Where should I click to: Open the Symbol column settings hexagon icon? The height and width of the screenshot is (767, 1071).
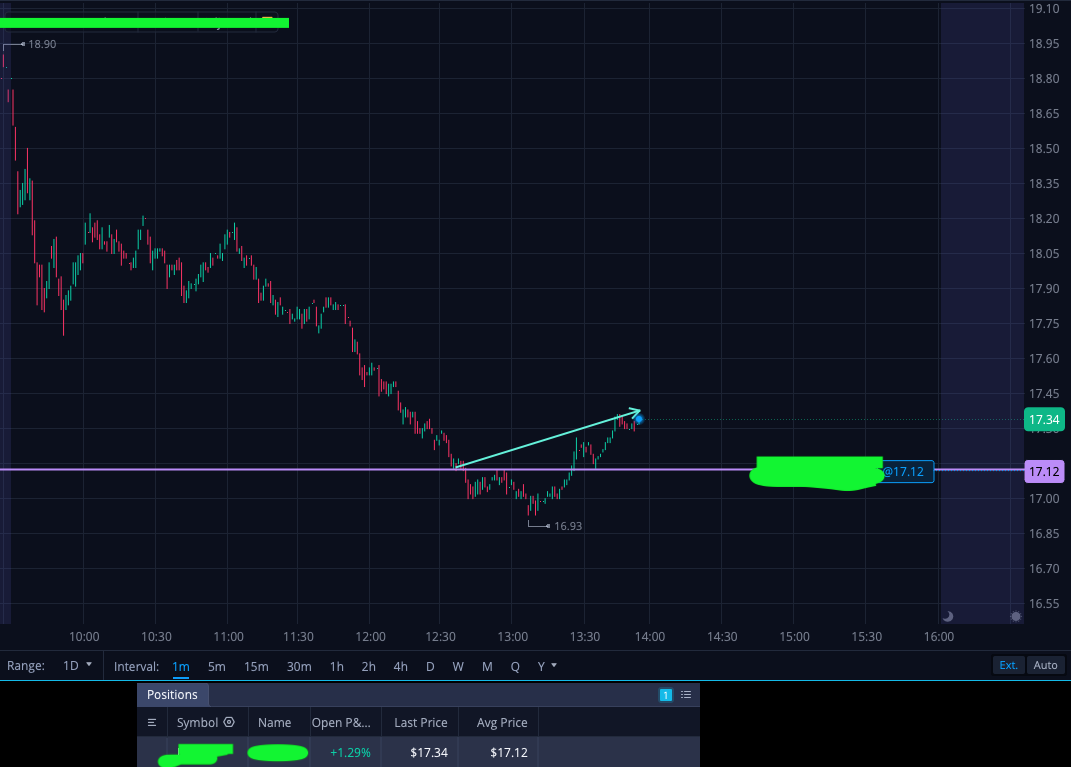pos(230,722)
